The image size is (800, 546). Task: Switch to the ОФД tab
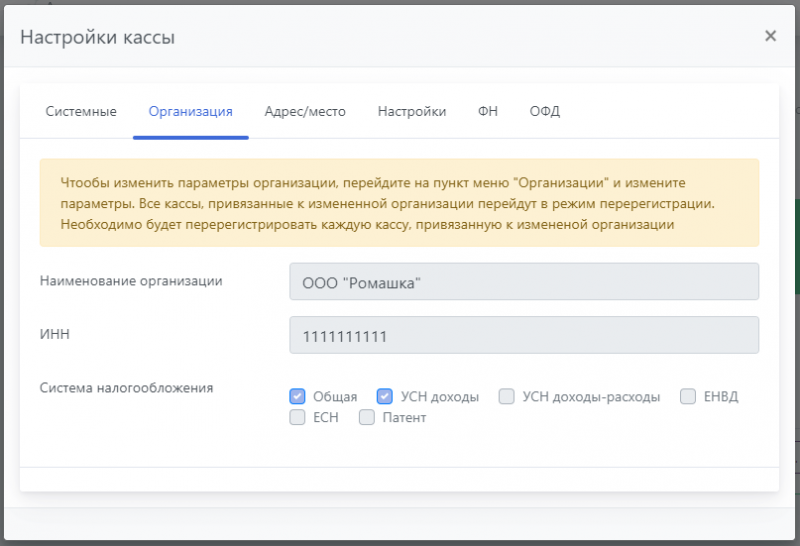(545, 111)
